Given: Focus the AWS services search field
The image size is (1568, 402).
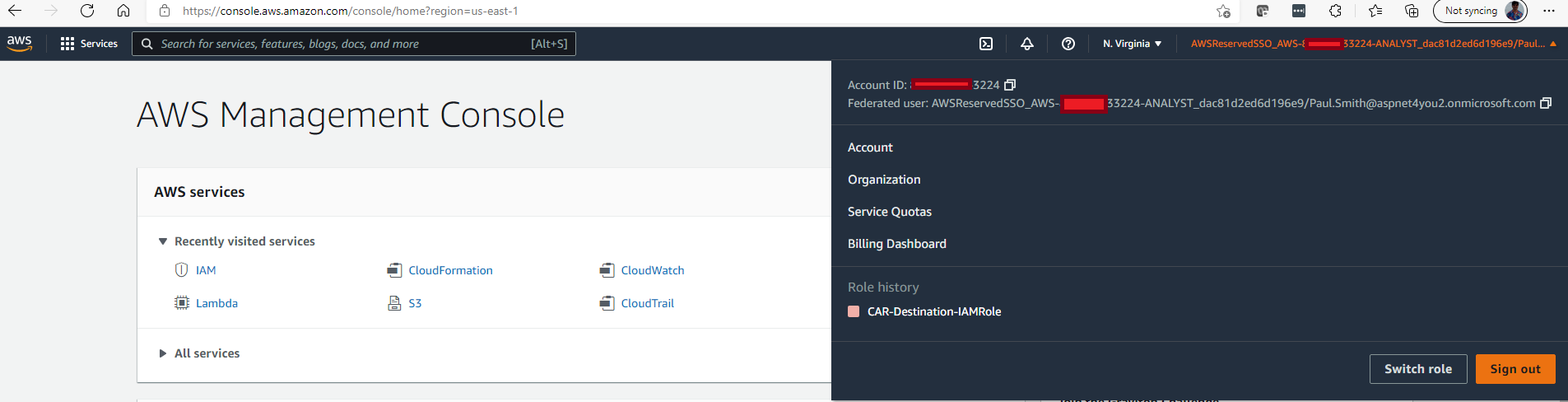Looking at the screenshot, I should 354,44.
